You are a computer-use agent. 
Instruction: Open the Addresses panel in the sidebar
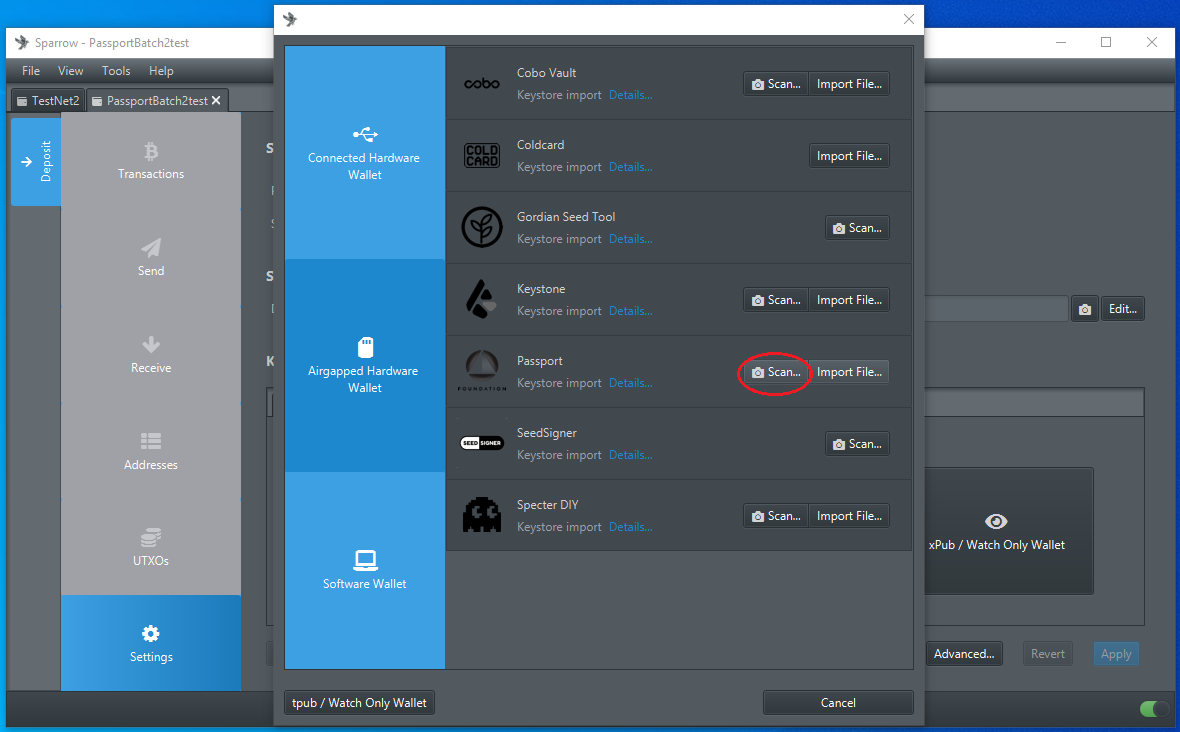pos(151,451)
